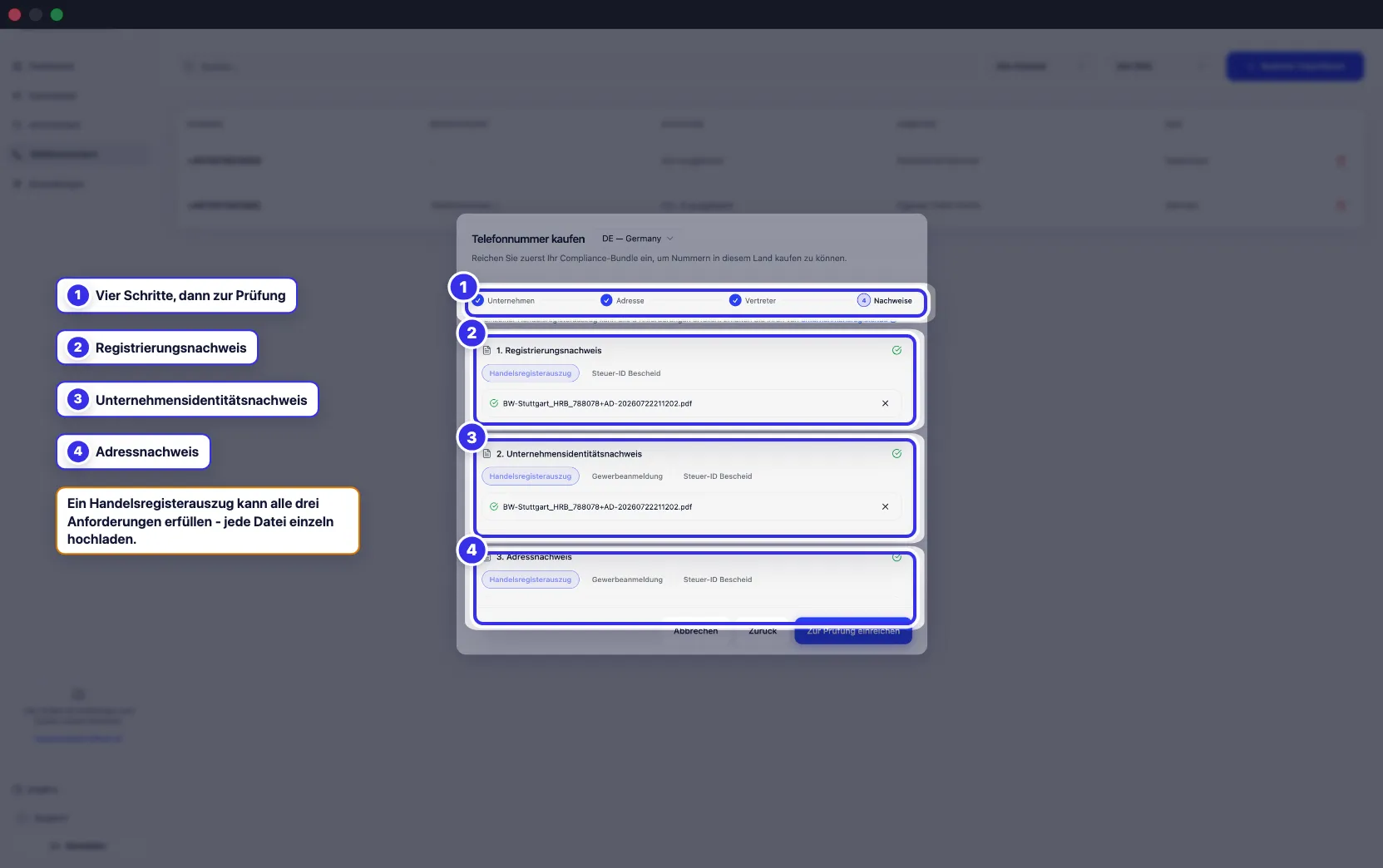The height and width of the screenshot is (868, 1383).
Task: Select Gewerbeanmeldung under Unternehmensidentitätsnachweis
Action: point(627,476)
